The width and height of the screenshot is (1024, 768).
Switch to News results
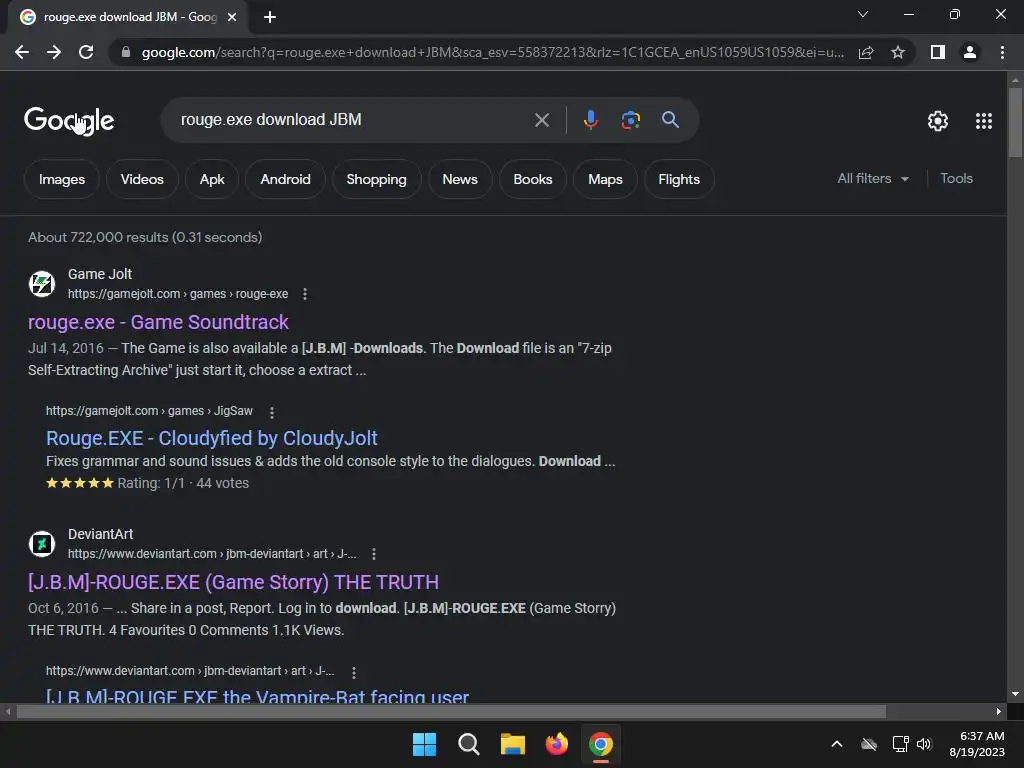pos(460,179)
